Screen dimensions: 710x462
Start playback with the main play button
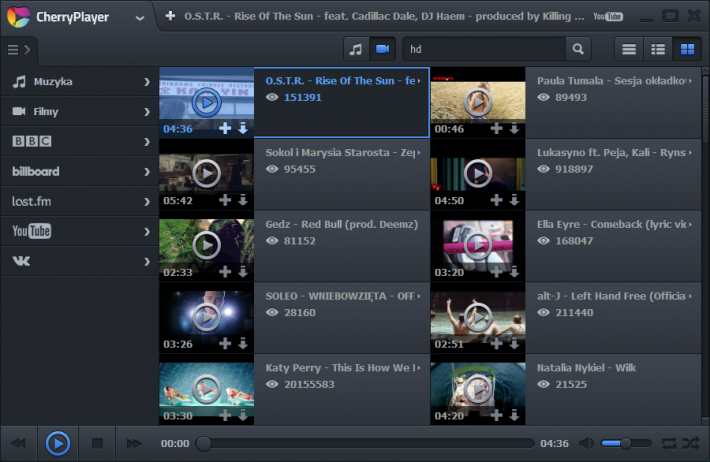coord(58,443)
